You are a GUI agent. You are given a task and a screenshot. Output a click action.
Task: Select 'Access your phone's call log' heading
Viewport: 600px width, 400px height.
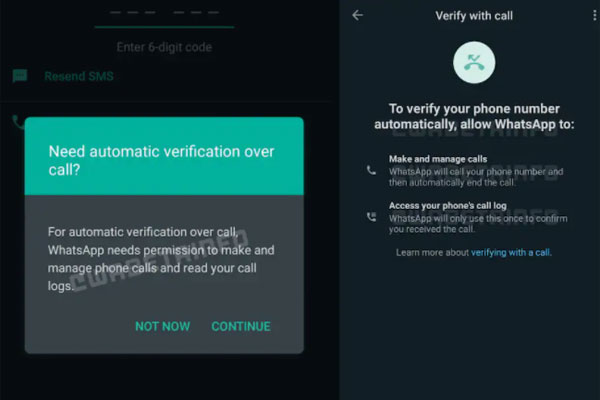448,206
